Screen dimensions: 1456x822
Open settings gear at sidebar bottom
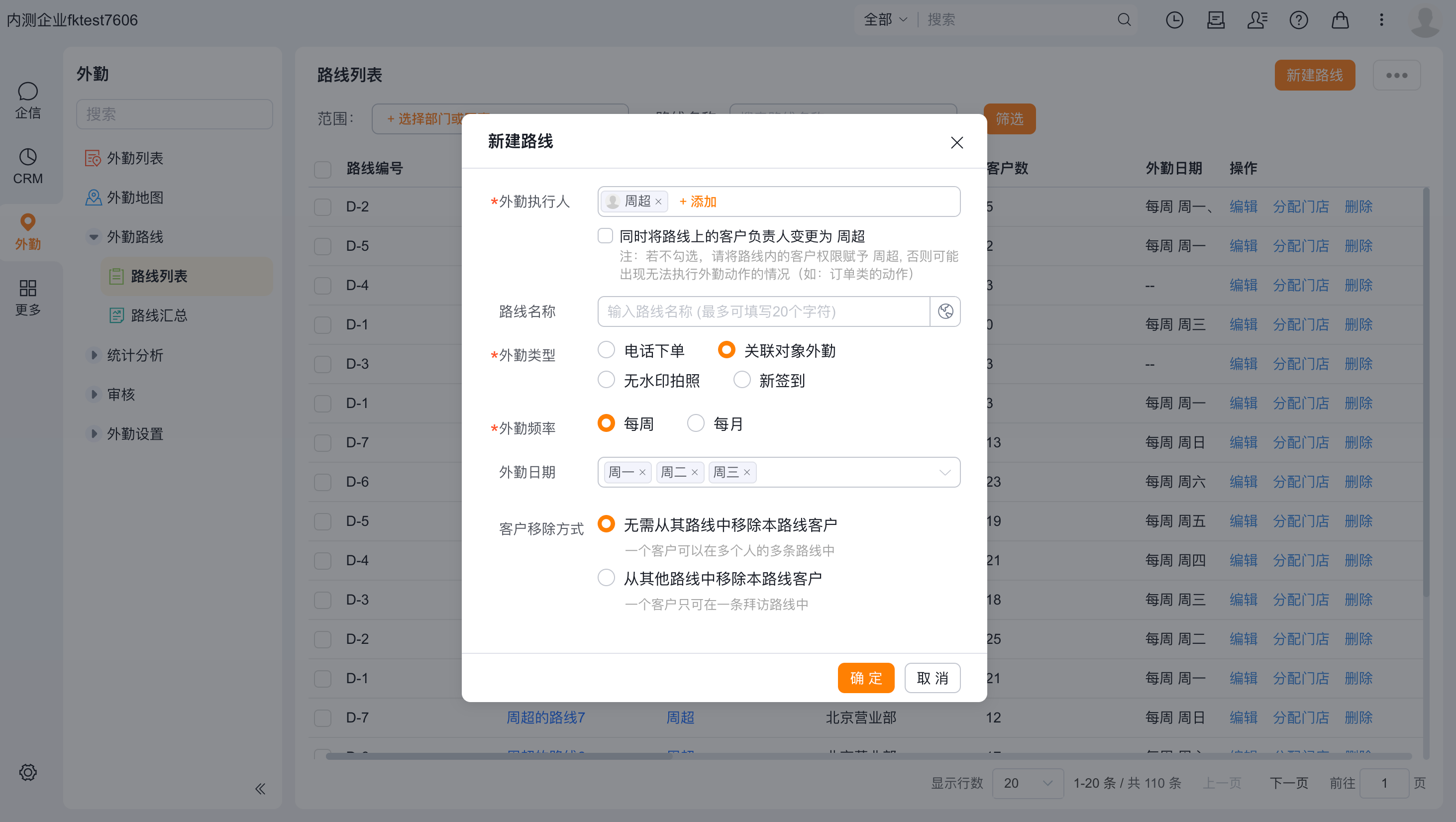pos(28,772)
